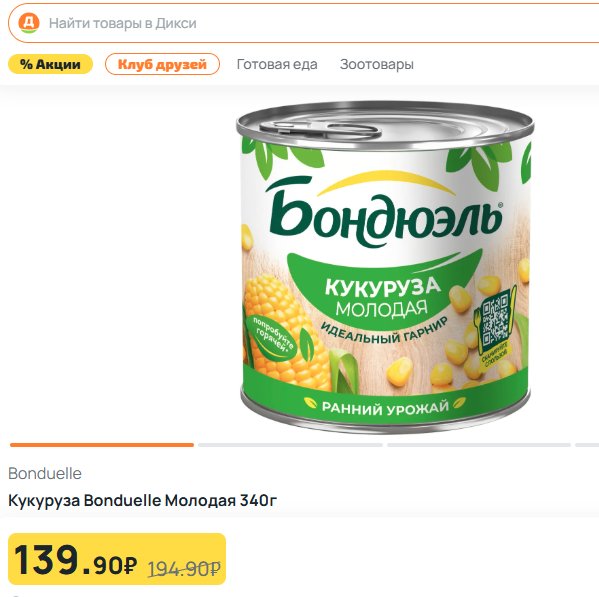Open the corn can product photo
Image resolution: width=599 pixels, height=597 pixels.
pos(384,267)
